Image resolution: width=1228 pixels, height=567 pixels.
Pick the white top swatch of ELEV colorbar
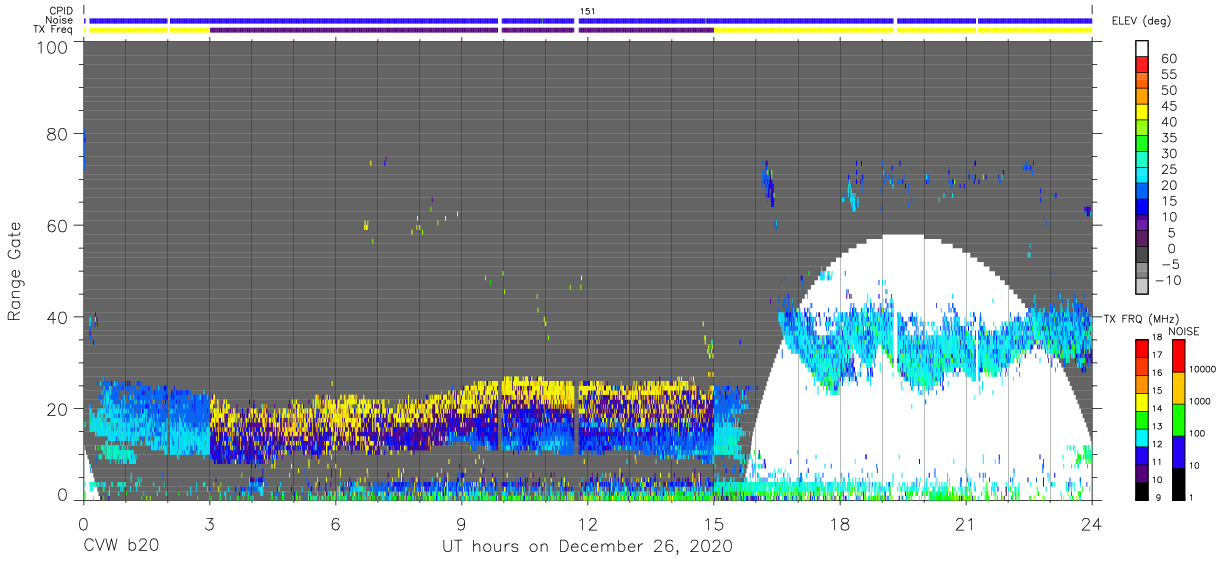point(1143,50)
